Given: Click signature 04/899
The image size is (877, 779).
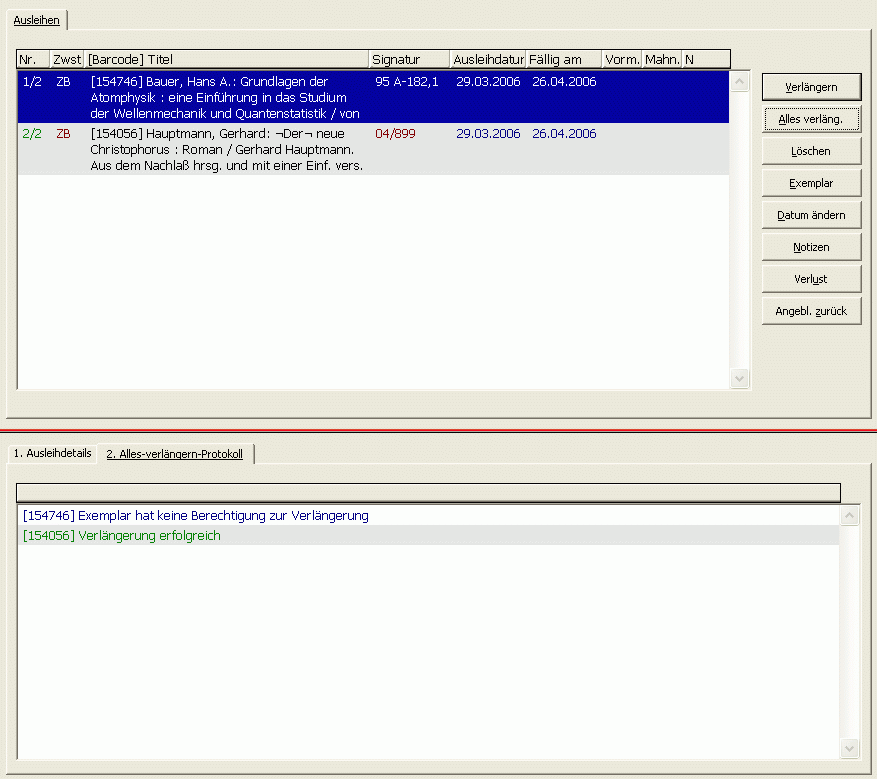Looking at the screenshot, I should (x=395, y=134).
